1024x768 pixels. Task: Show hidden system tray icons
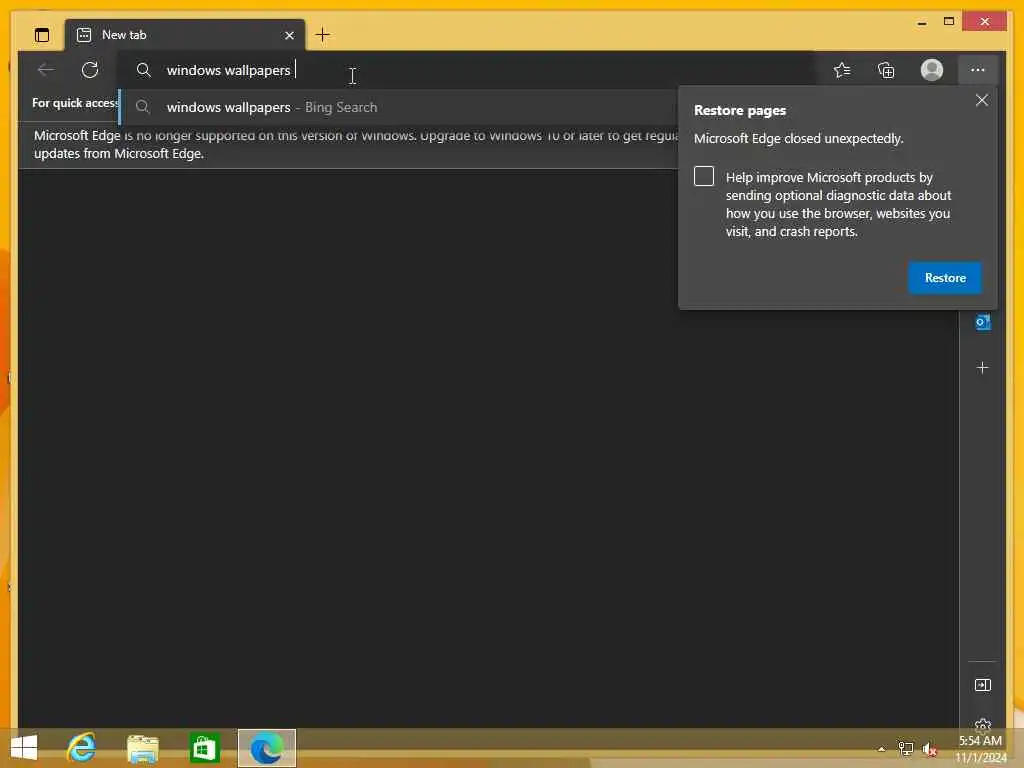[x=881, y=749]
